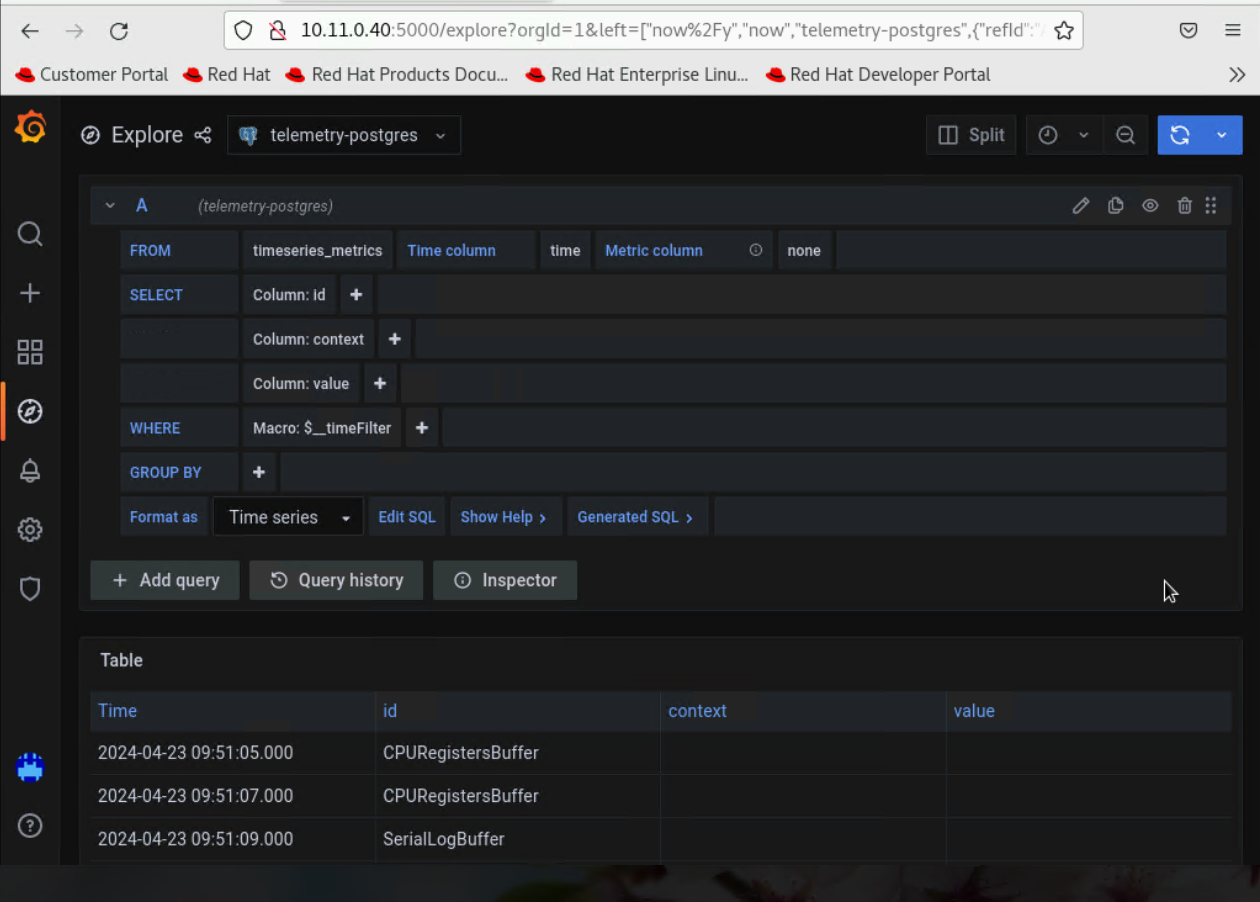Click the Split view button
Screen dimensions: 1260x902
point(971,135)
